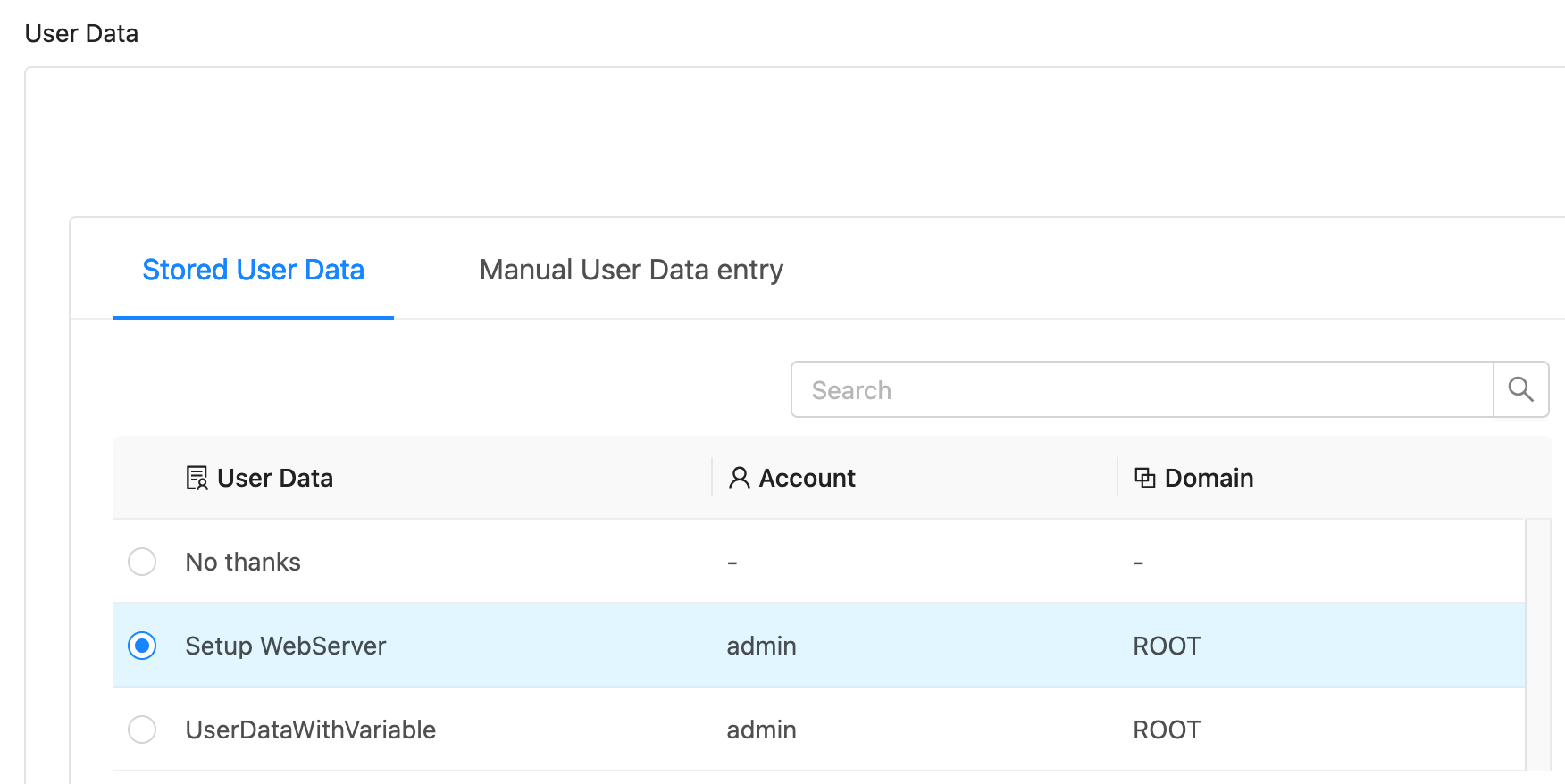Image resolution: width=1565 pixels, height=784 pixels.
Task: Select the UserDataWithVariable radio button
Action: [x=142, y=730]
